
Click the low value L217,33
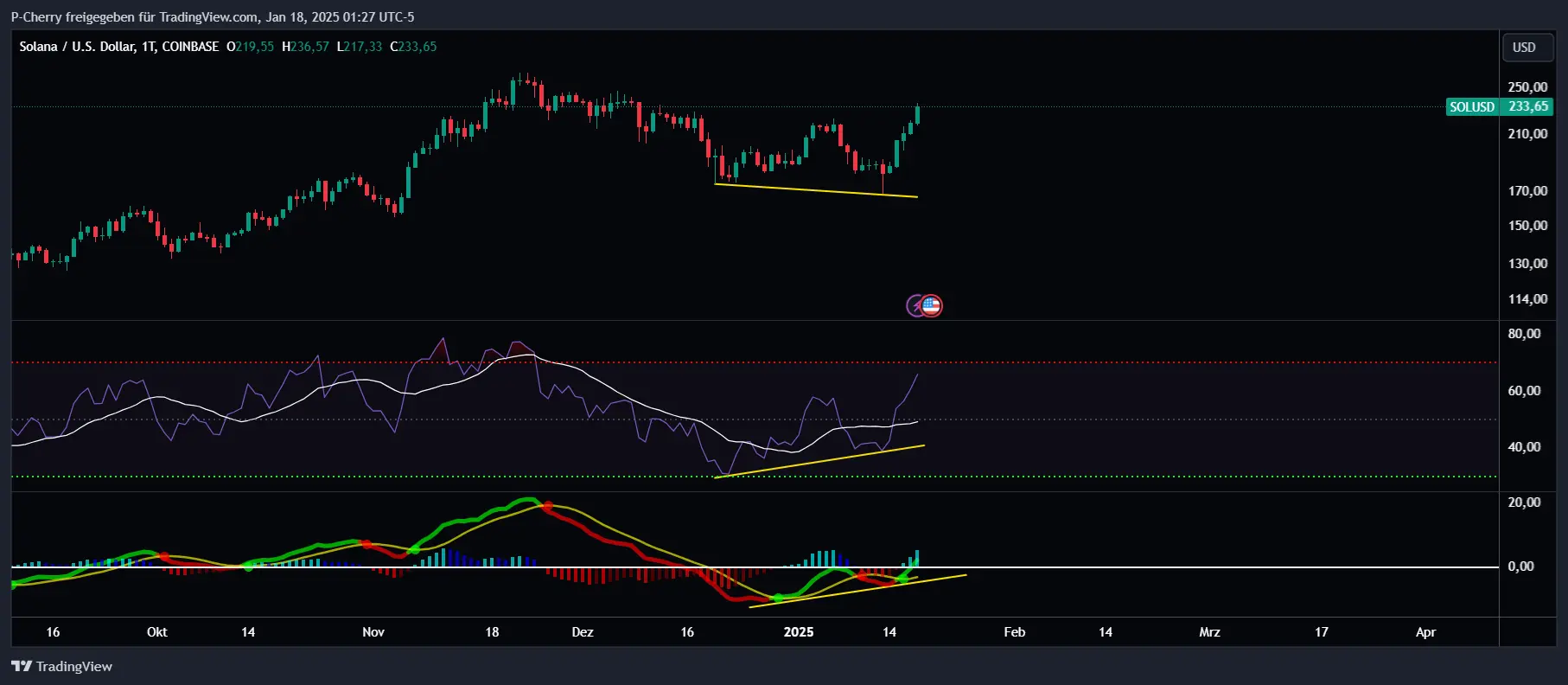coord(360,47)
